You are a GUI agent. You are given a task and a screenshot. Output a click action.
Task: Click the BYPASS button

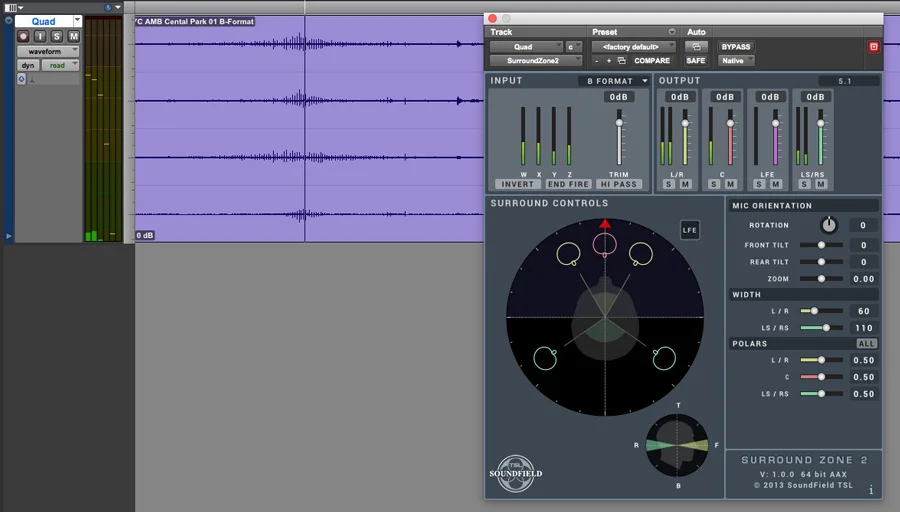(x=736, y=46)
